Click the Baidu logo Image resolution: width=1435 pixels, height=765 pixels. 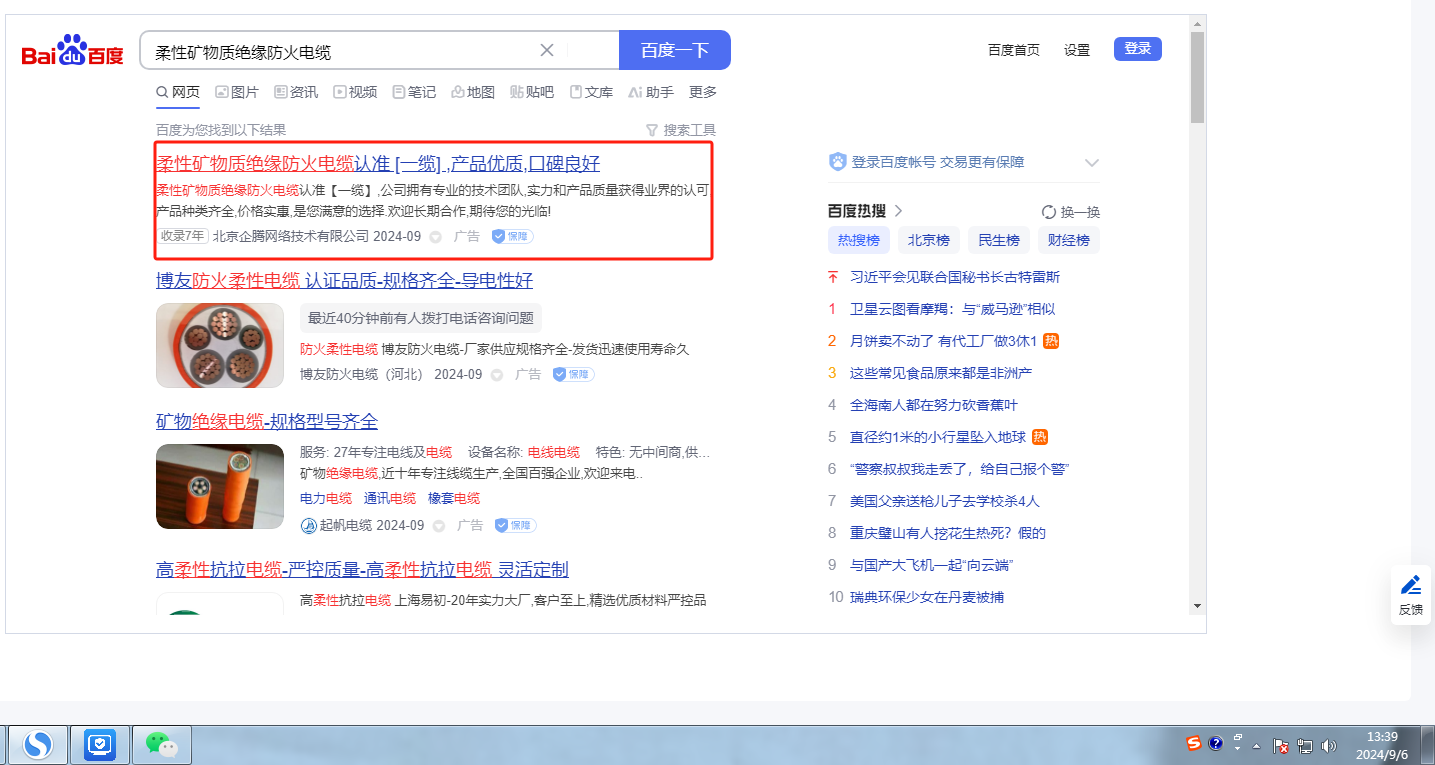point(73,50)
